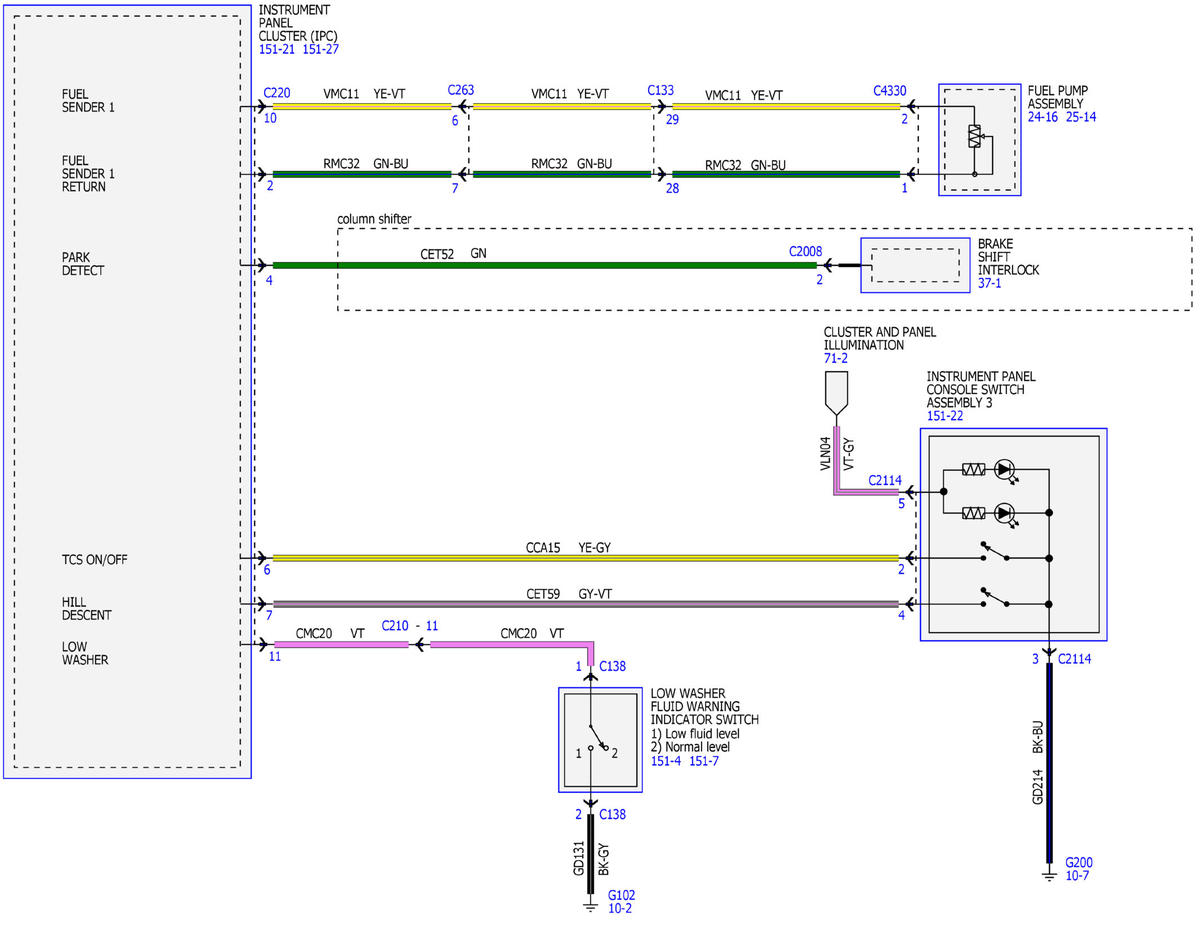The height and width of the screenshot is (927, 1200).
Task: Click ground link G102
Action: click(621, 895)
